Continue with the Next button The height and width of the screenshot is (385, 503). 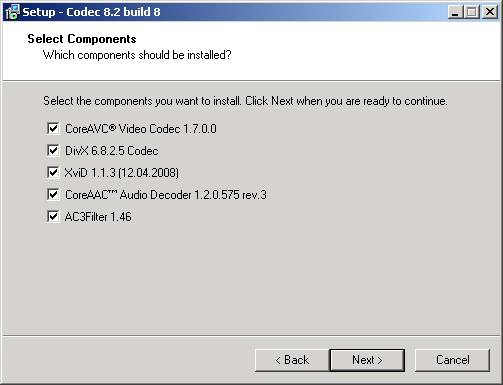coord(367,360)
